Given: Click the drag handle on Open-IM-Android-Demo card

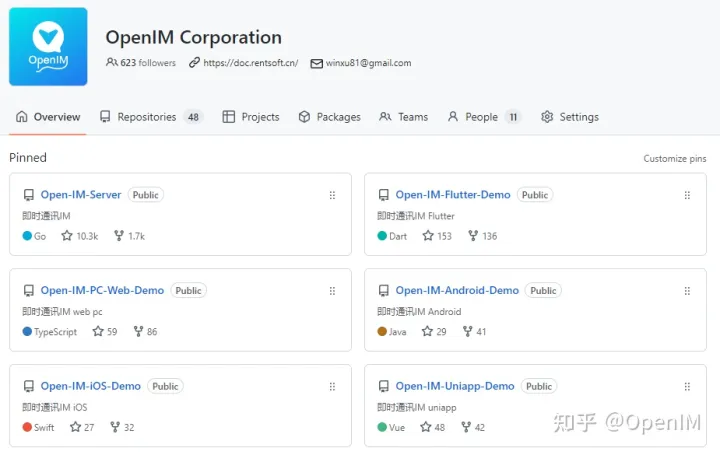Looking at the screenshot, I should tap(687, 291).
